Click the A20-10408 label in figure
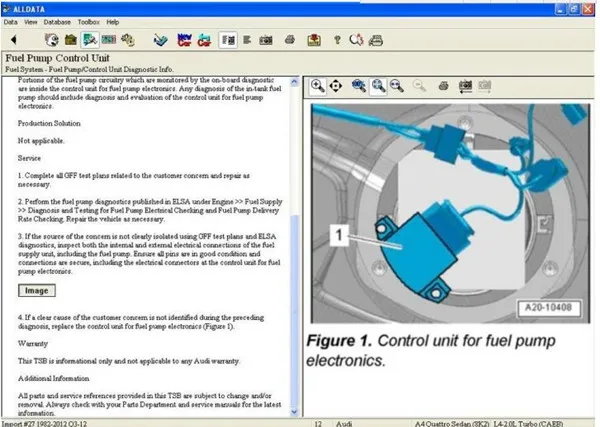600x427 pixels. 548,308
